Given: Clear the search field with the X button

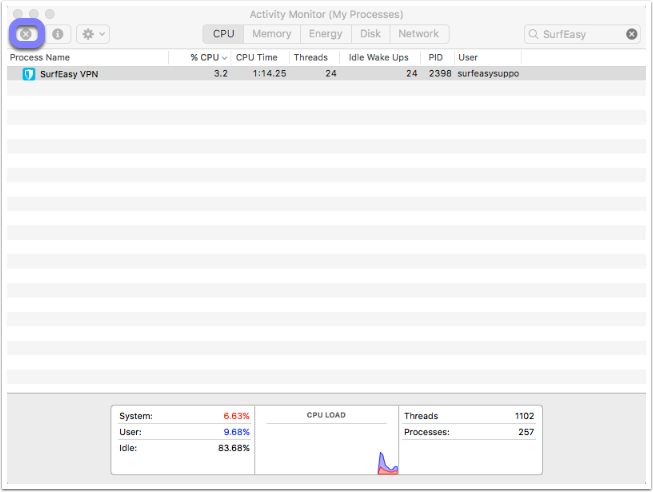Looking at the screenshot, I should [x=631, y=34].
